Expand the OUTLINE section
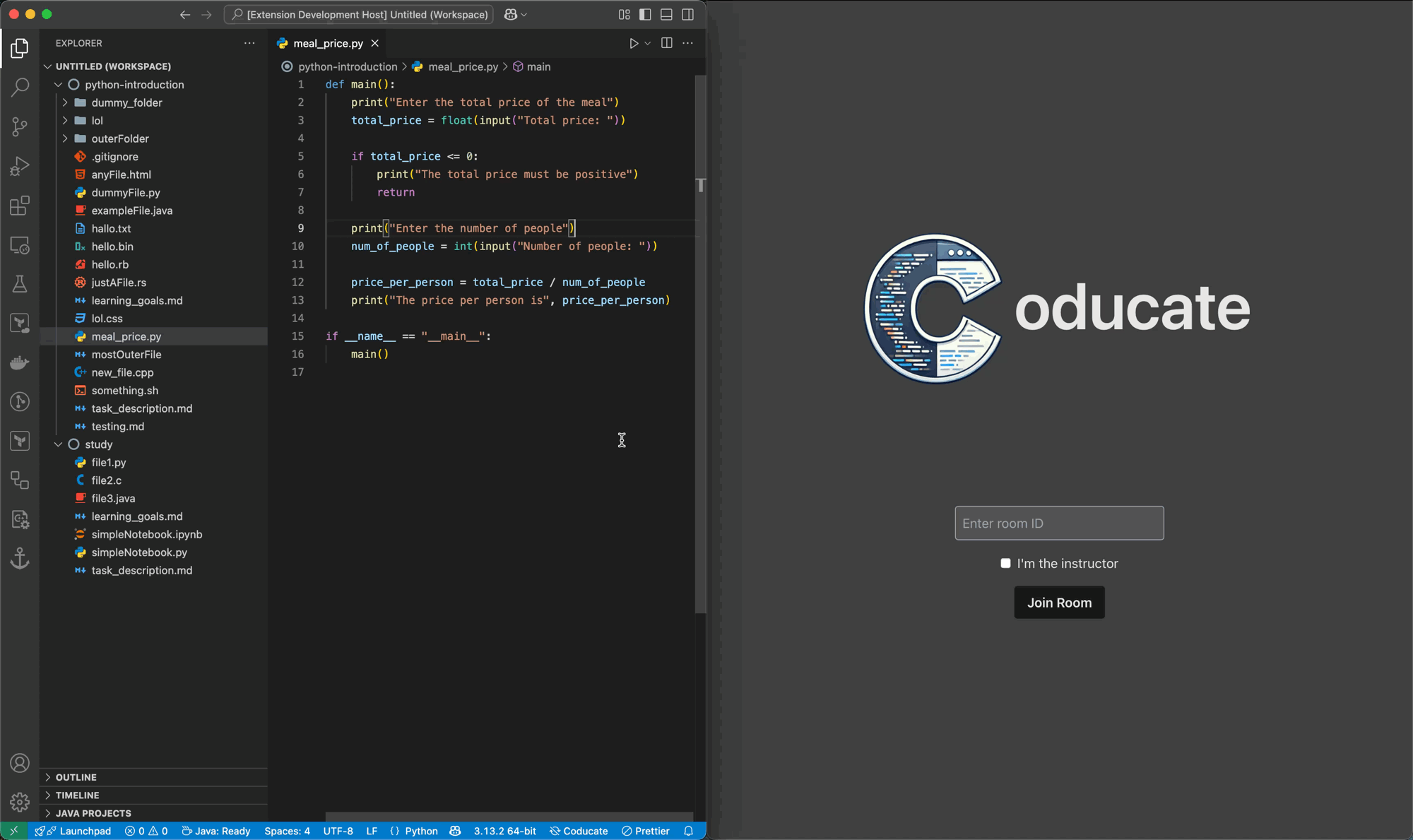1413x840 pixels. [x=76, y=777]
